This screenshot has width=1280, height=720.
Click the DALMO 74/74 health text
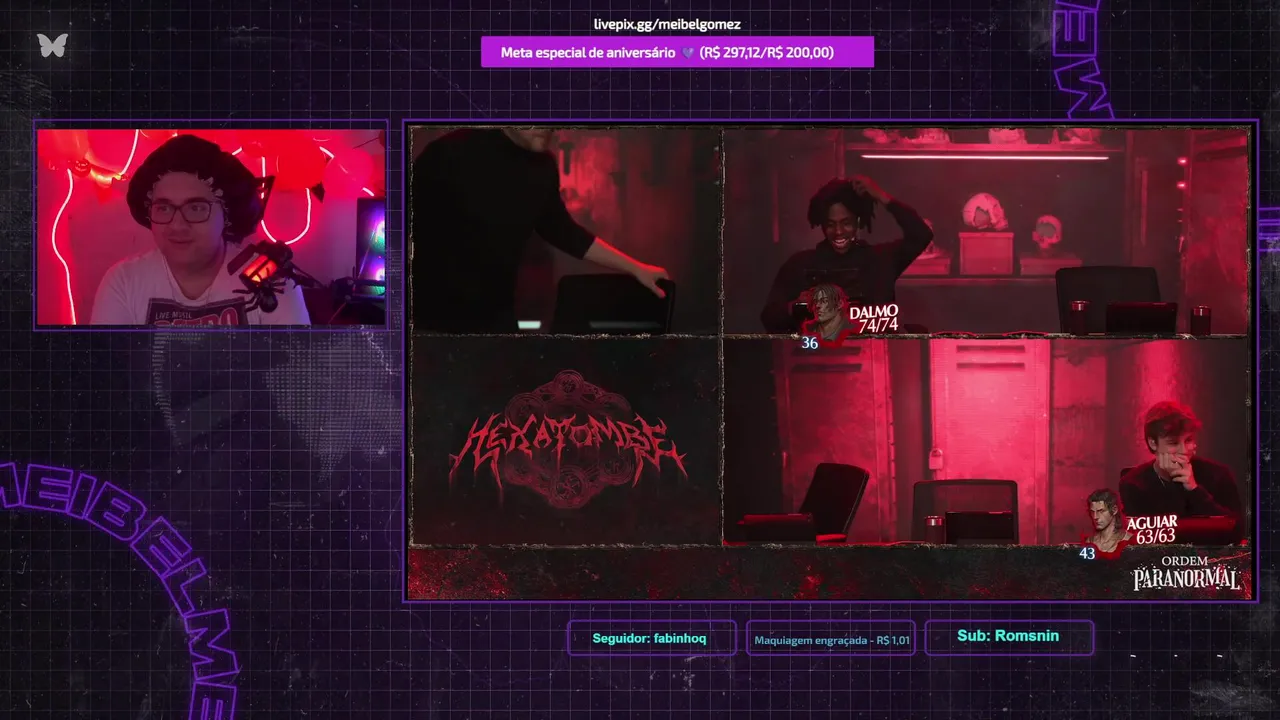coord(875,318)
